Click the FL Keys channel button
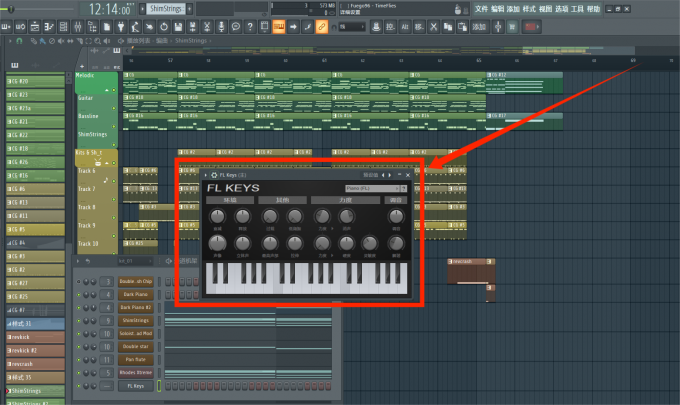This screenshot has width=680, height=405. pos(136,385)
